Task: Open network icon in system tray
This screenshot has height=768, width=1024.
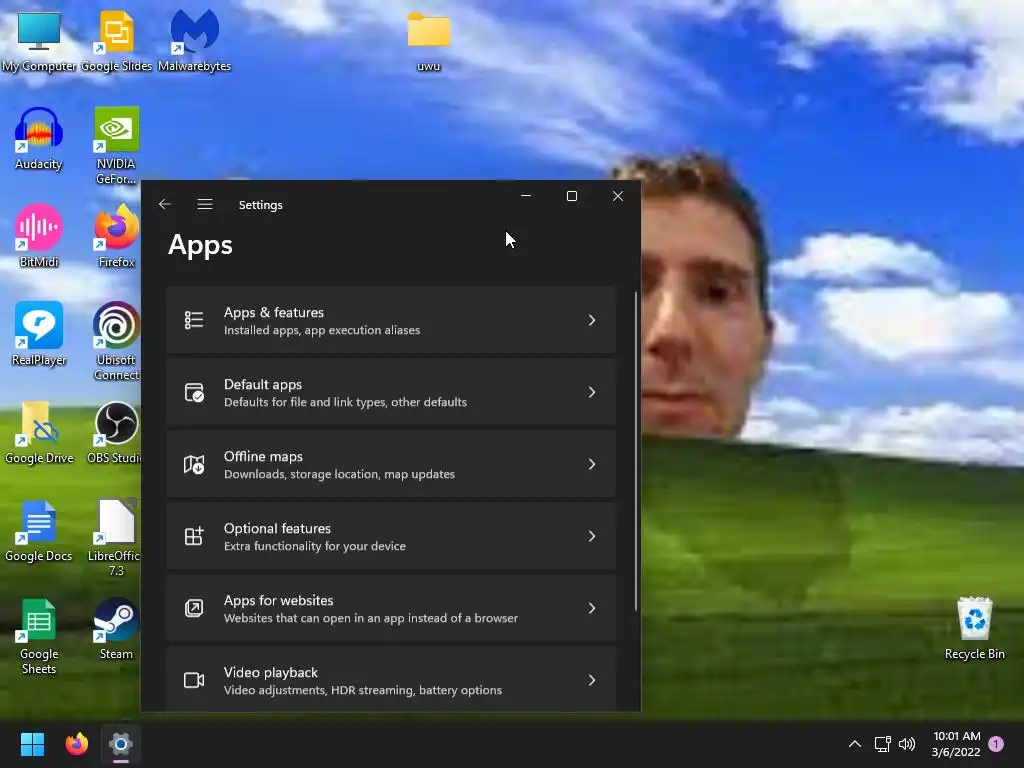Action: [882, 744]
